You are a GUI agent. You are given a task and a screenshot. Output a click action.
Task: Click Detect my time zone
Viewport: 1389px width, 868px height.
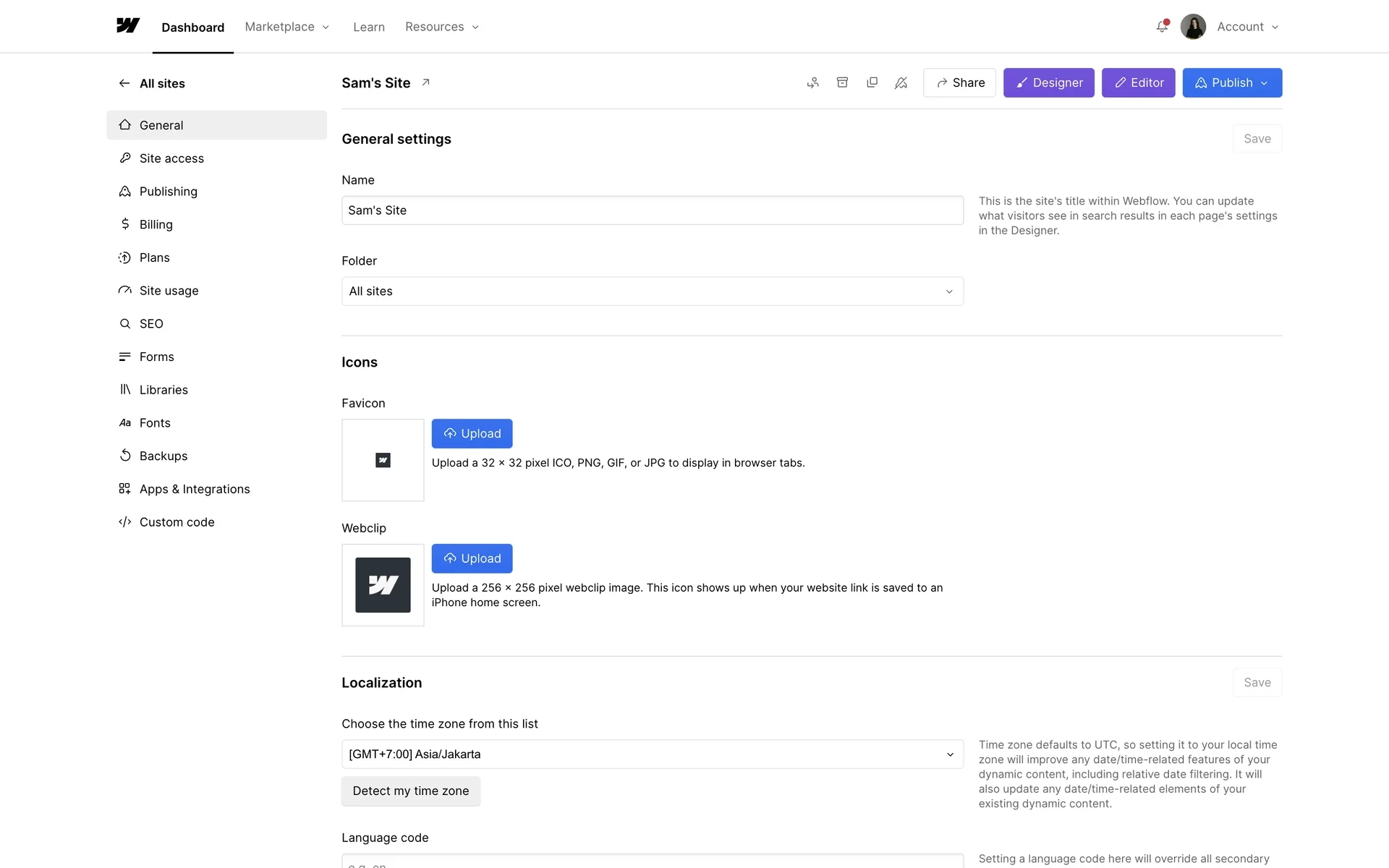coord(411,791)
